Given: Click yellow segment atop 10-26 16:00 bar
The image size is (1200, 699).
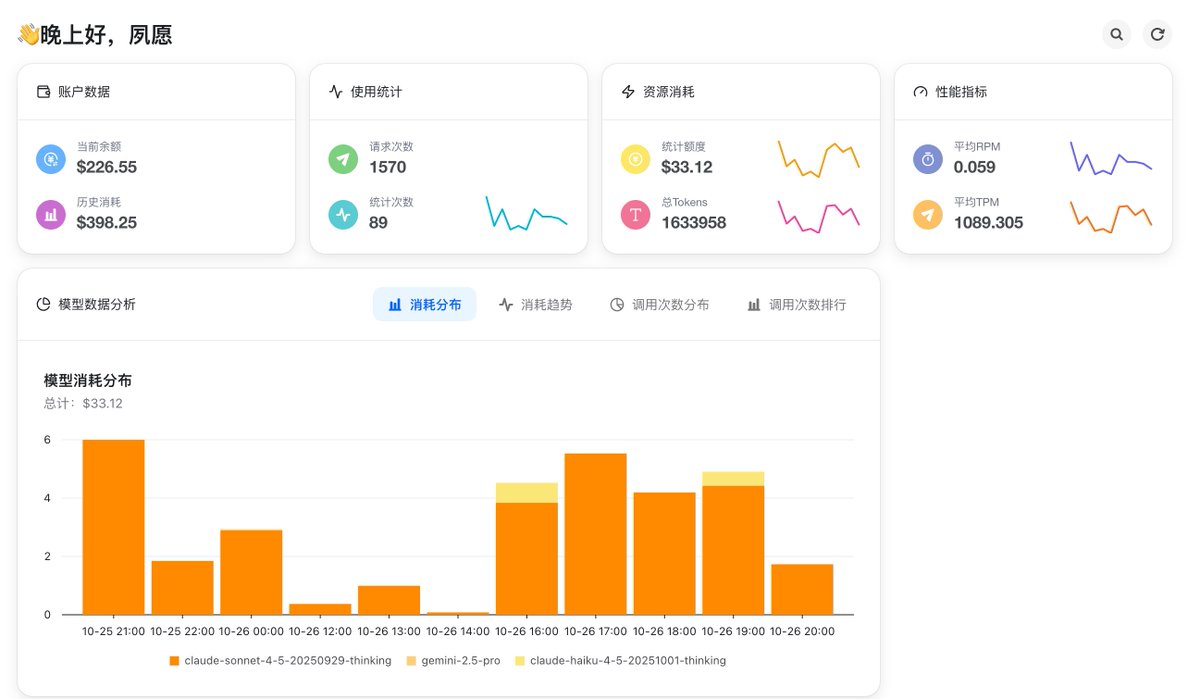Looking at the screenshot, I should pyautogui.click(x=527, y=493).
